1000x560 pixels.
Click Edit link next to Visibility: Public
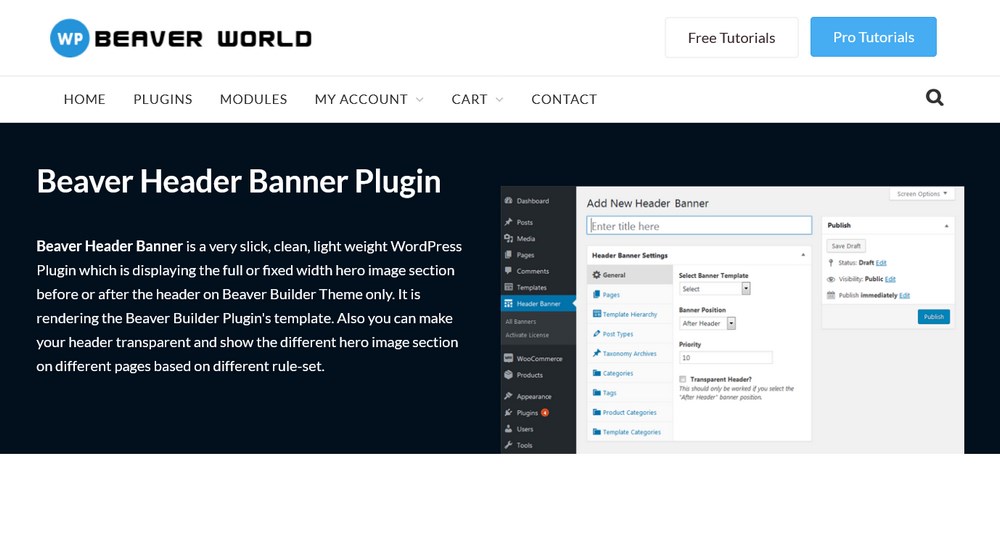890,279
